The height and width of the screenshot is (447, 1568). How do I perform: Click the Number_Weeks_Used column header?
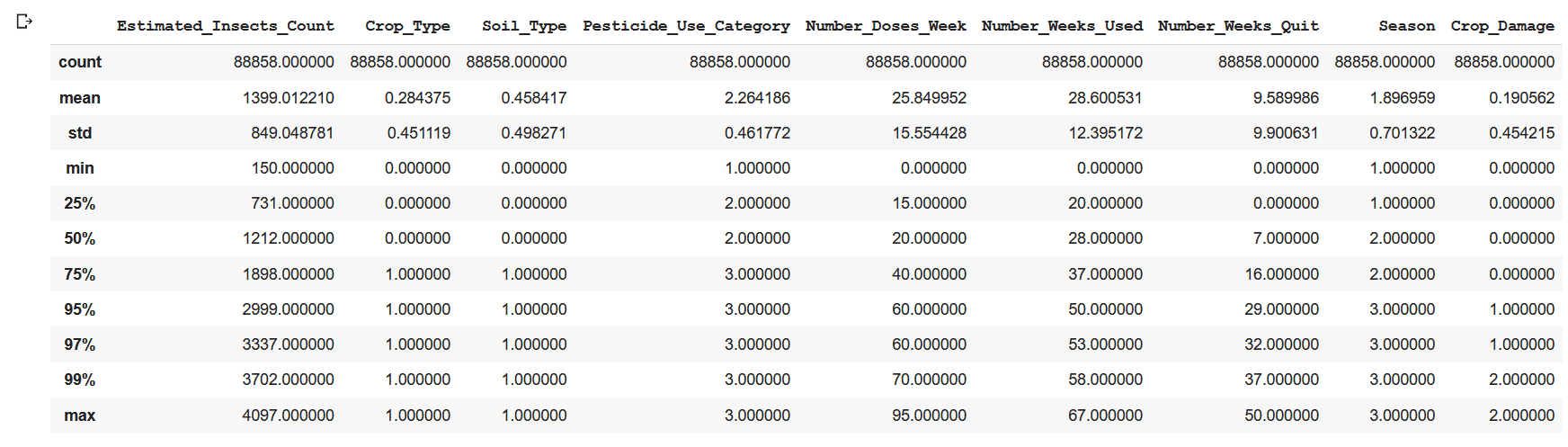click(x=1063, y=26)
